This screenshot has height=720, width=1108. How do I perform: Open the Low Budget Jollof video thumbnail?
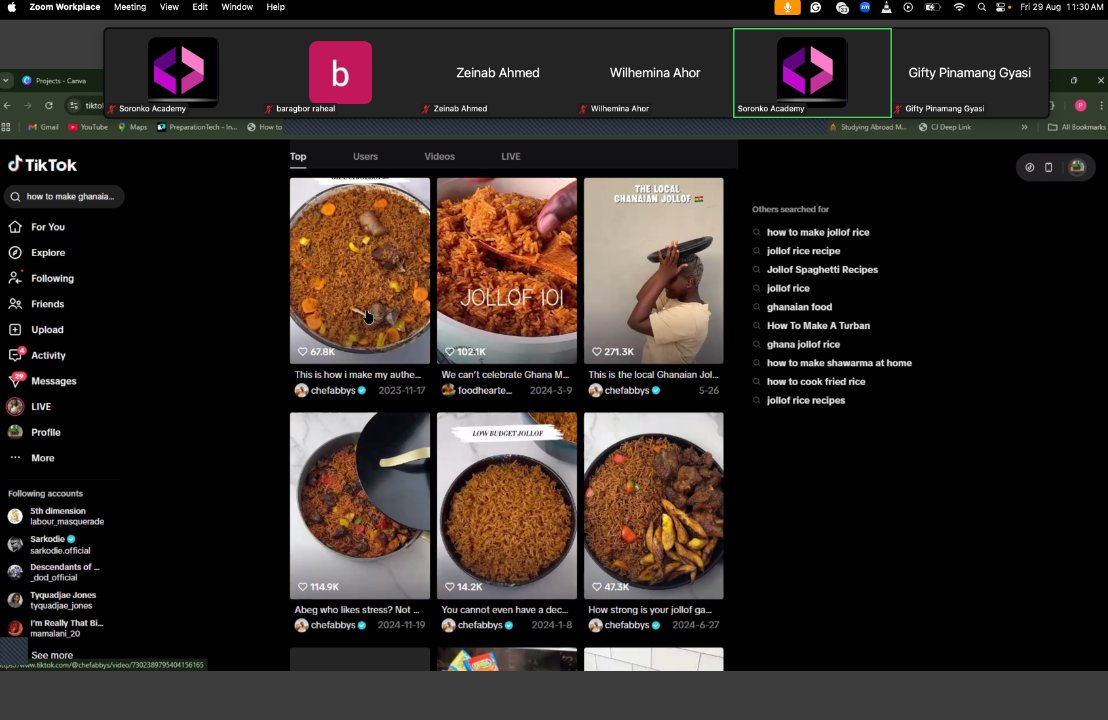(x=507, y=505)
